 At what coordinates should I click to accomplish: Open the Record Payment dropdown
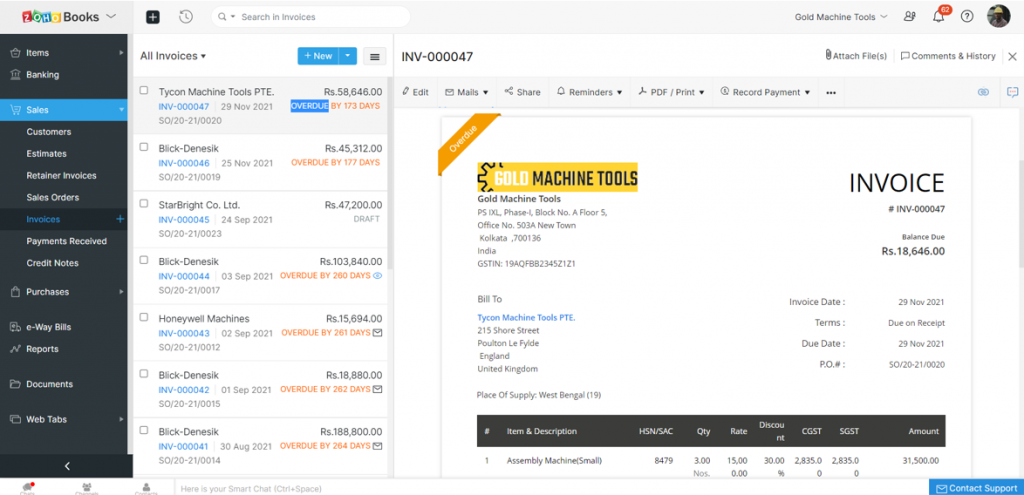coord(765,92)
